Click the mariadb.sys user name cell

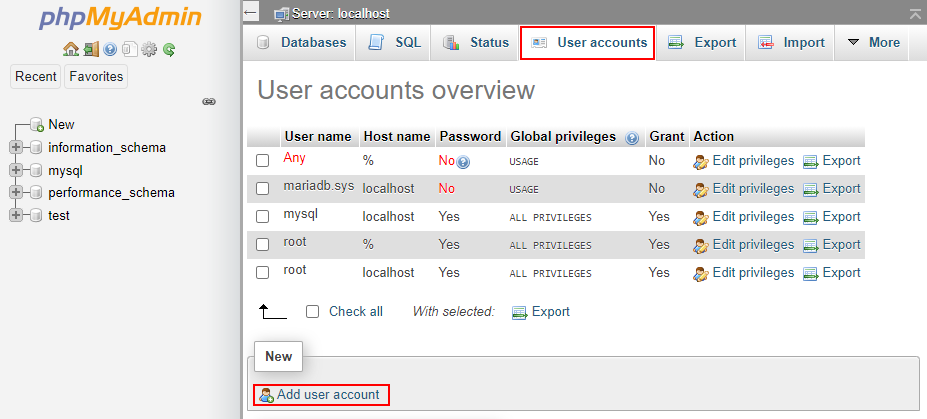coord(319,186)
